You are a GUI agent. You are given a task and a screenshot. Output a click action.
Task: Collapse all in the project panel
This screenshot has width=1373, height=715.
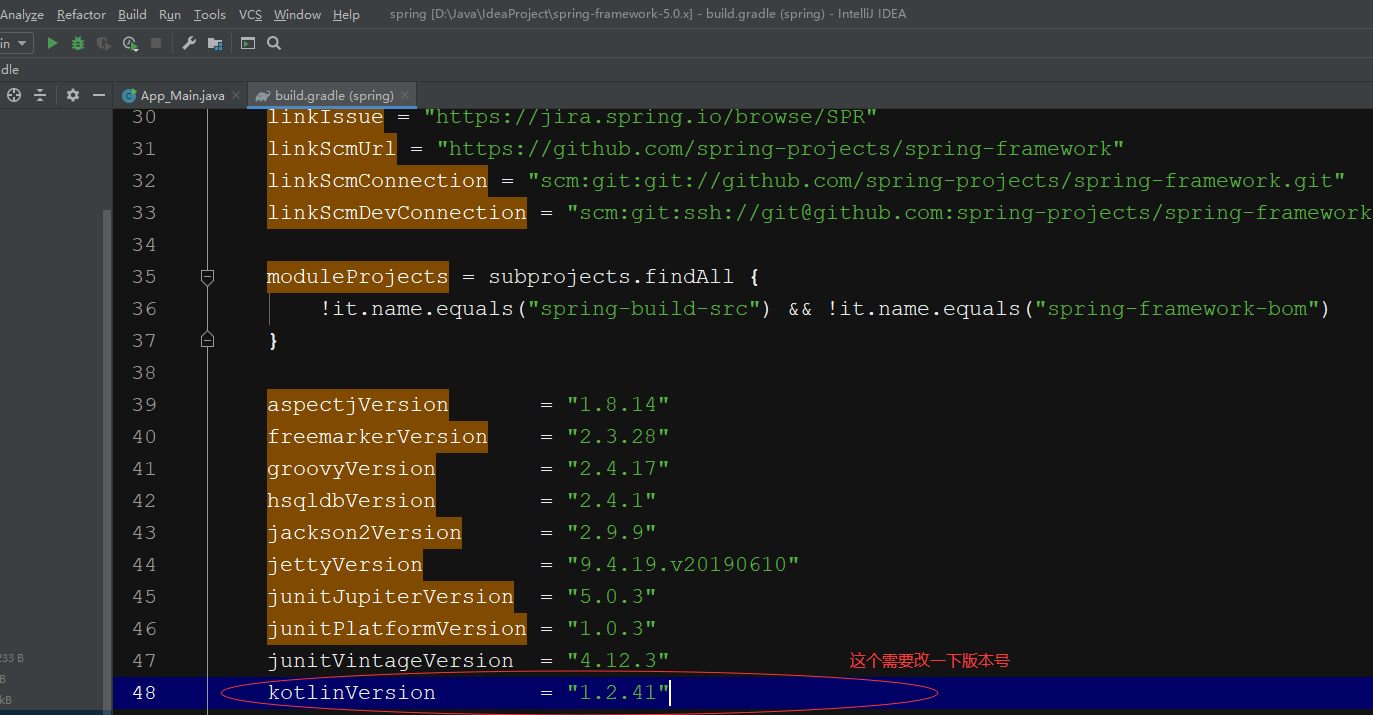tap(40, 95)
